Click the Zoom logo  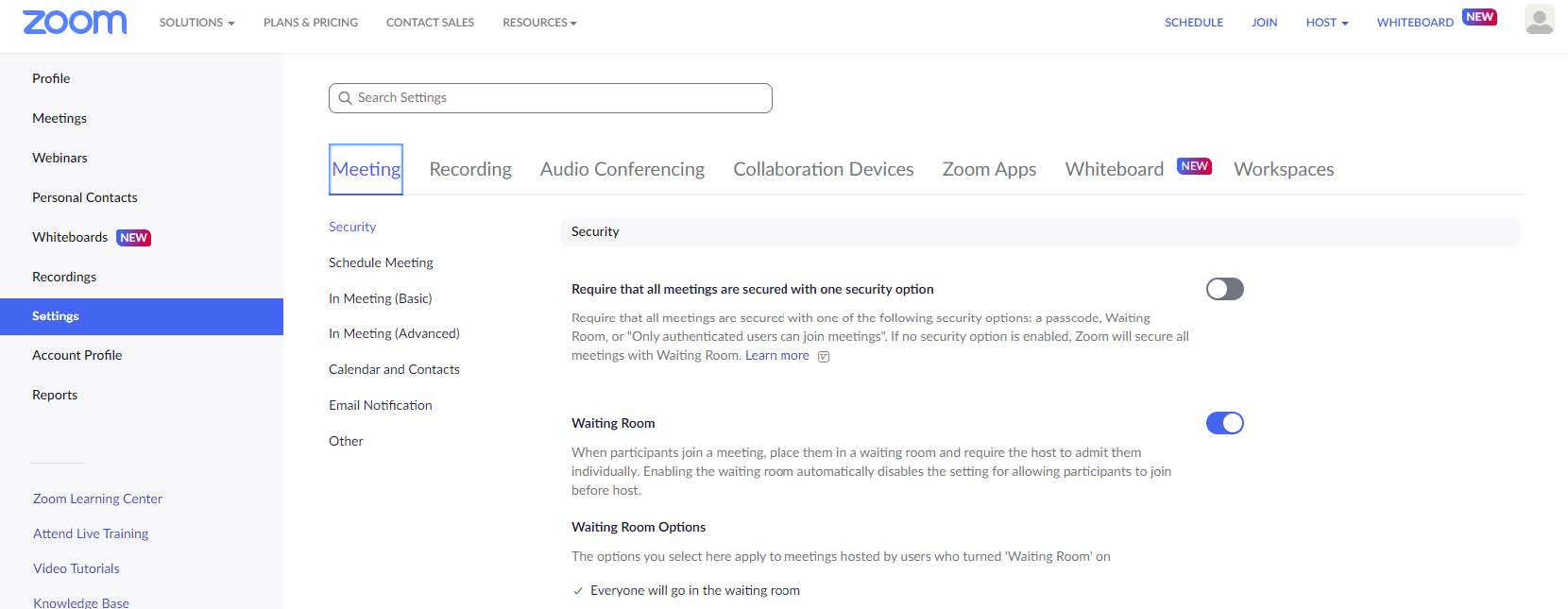(75, 23)
